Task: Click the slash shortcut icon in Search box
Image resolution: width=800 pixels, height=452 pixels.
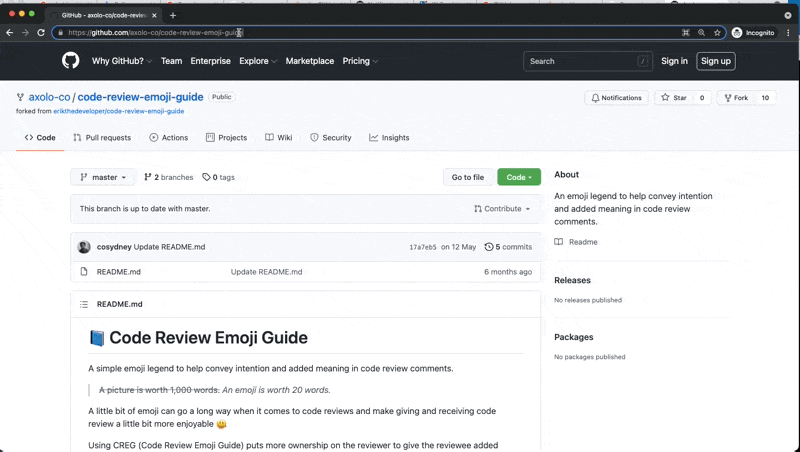Action: click(x=643, y=61)
